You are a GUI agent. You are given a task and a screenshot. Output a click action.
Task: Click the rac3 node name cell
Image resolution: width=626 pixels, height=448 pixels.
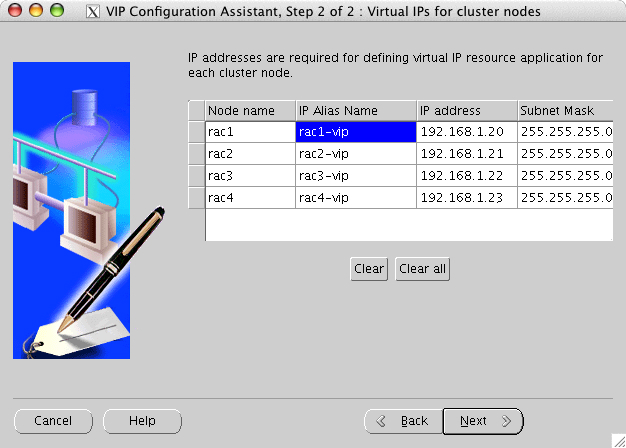(249, 176)
